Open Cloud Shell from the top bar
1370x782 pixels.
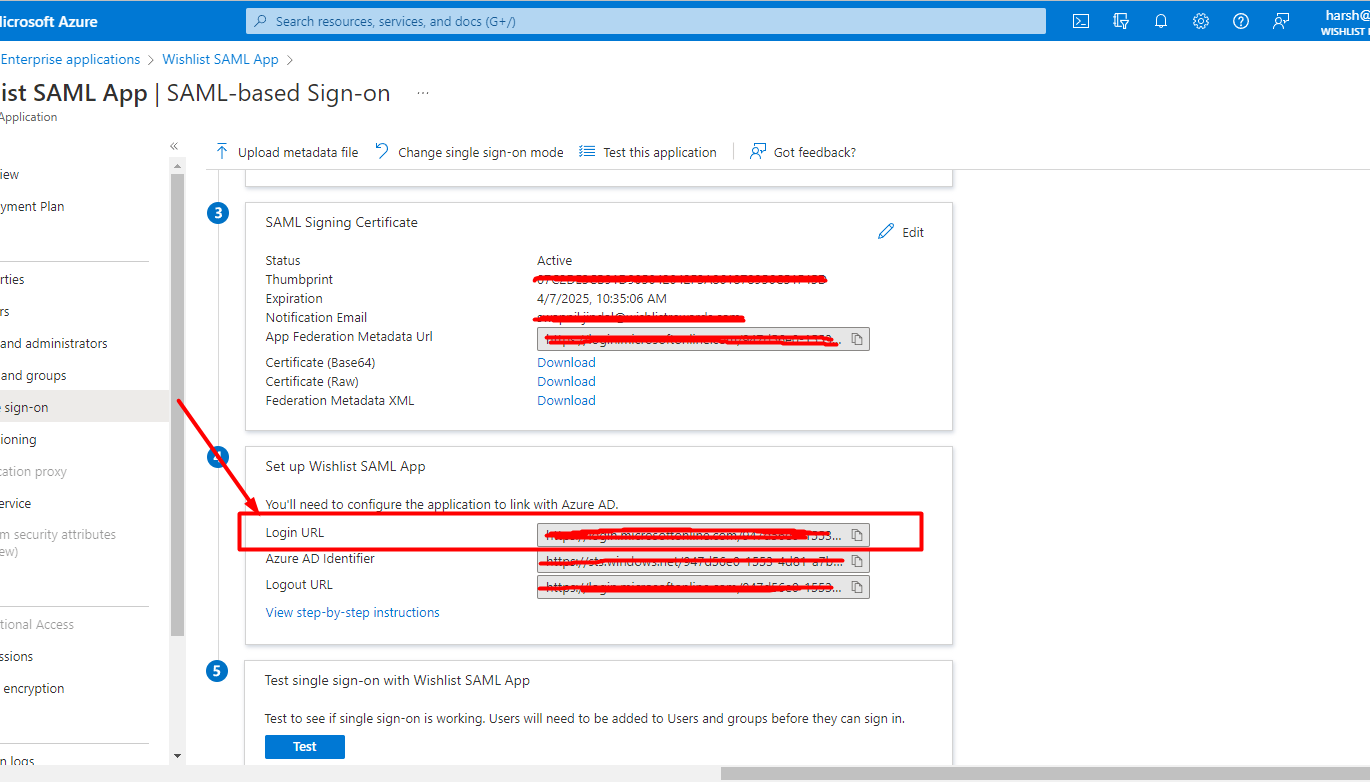pos(1081,21)
